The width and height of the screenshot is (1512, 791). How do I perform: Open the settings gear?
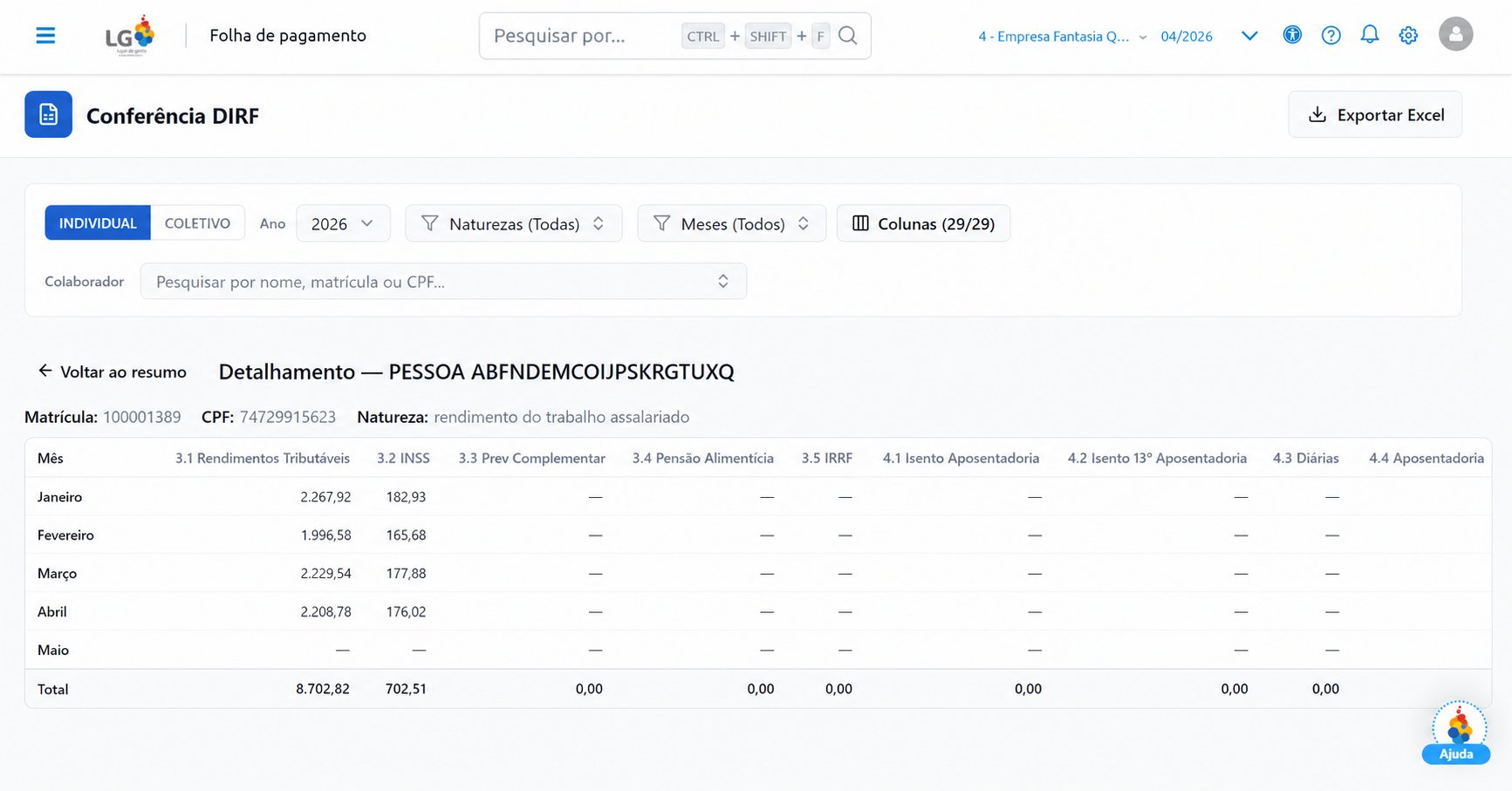tap(1408, 36)
